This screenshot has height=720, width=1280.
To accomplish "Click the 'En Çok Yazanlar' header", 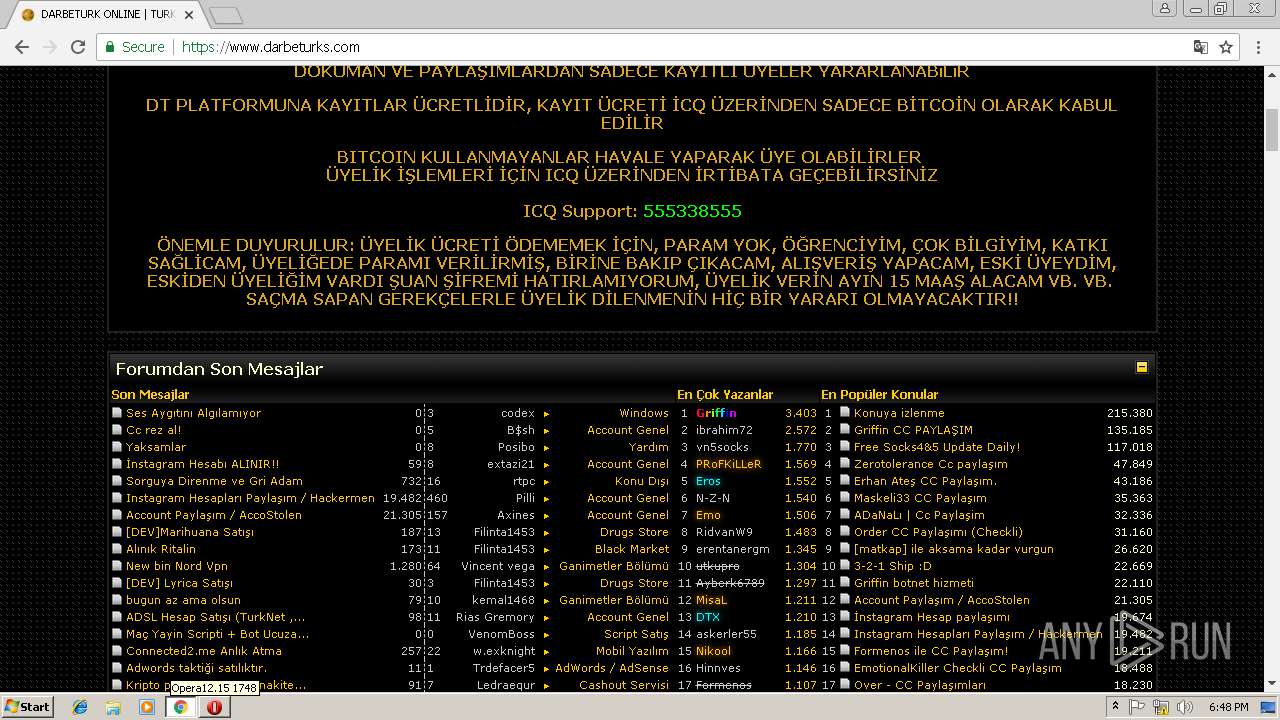I will (725, 395).
